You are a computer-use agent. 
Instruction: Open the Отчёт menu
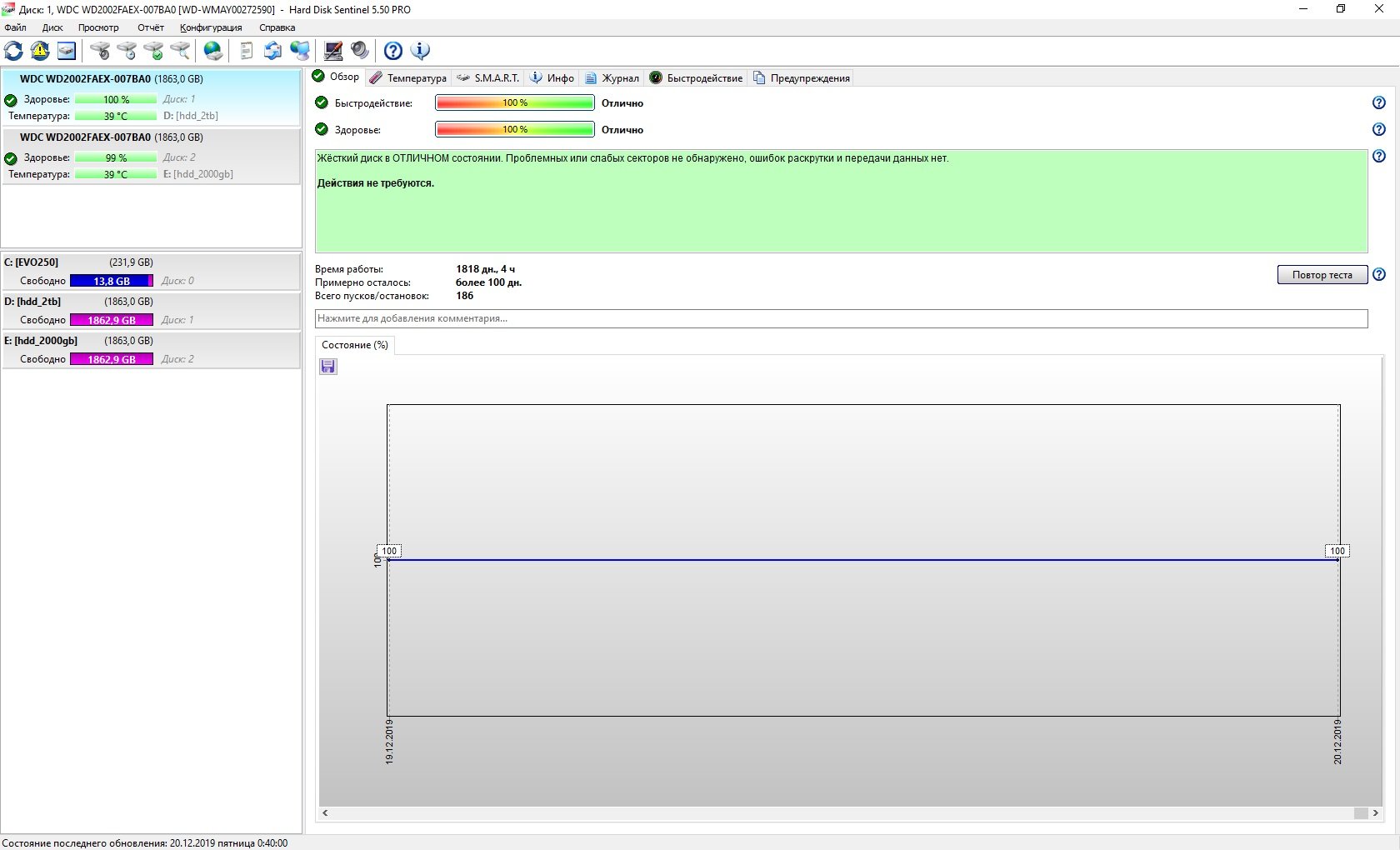pyautogui.click(x=151, y=27)
